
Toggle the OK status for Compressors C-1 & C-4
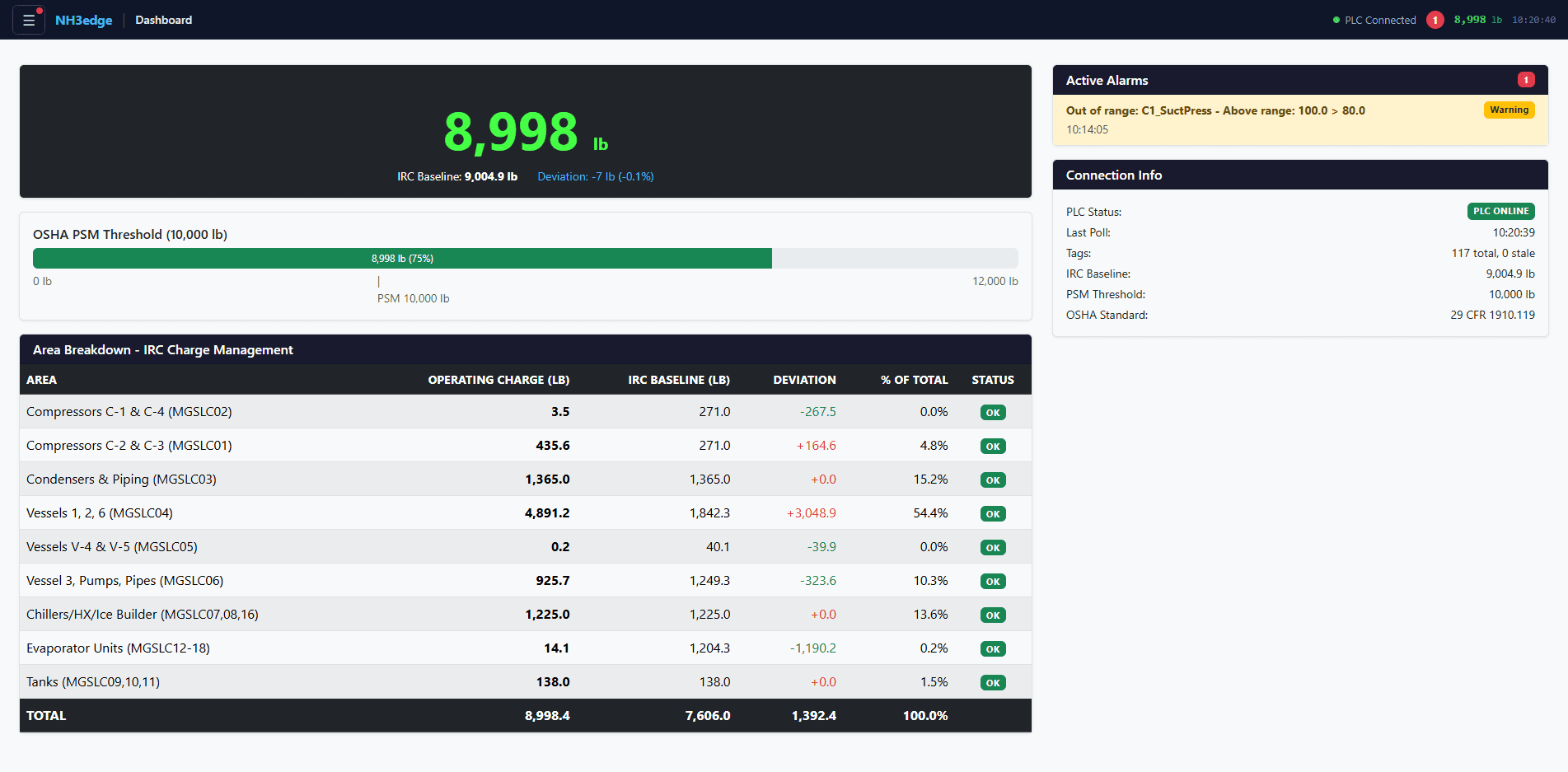(x=992, y=412)
